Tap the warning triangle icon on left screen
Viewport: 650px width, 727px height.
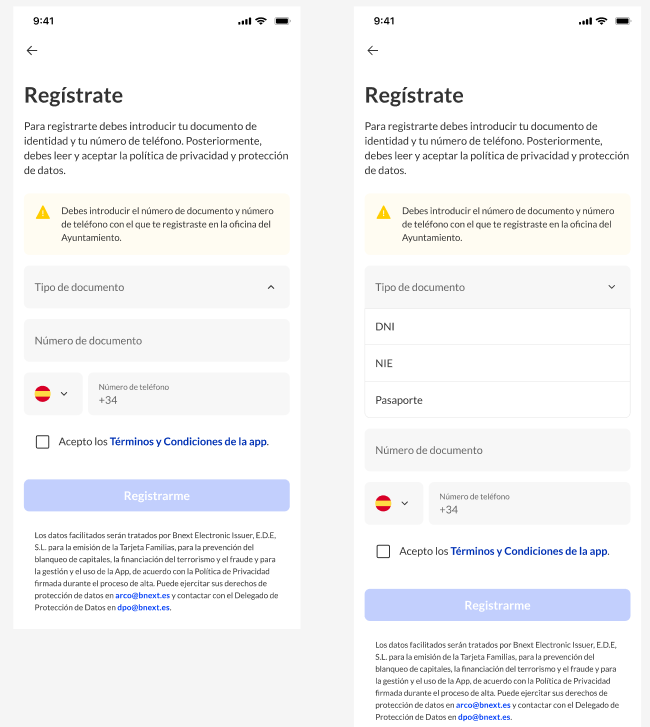coord(43,212)
